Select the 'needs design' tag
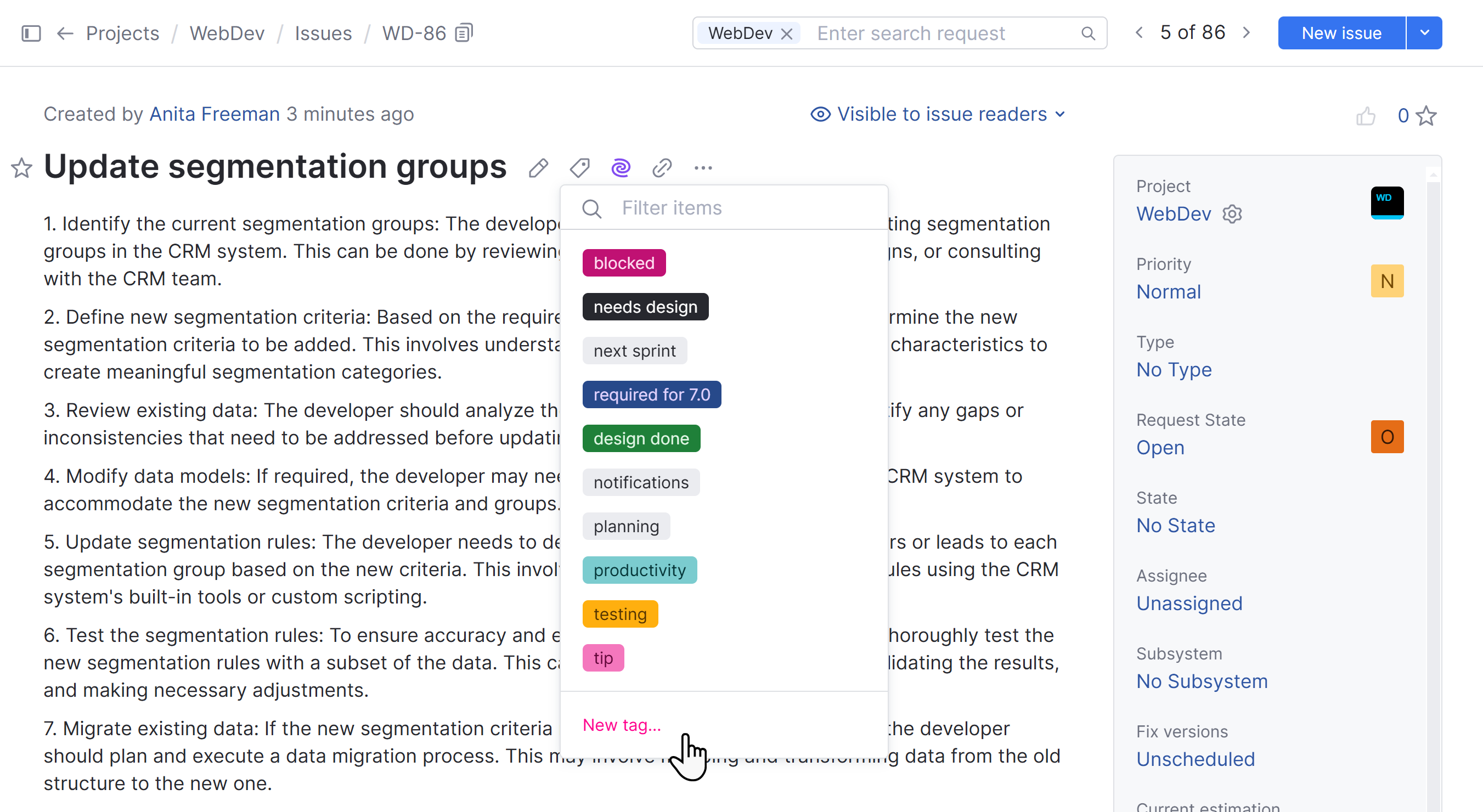Image resolution: width=1483 pixels, height=812 pixels. click(x=645, y=307)
